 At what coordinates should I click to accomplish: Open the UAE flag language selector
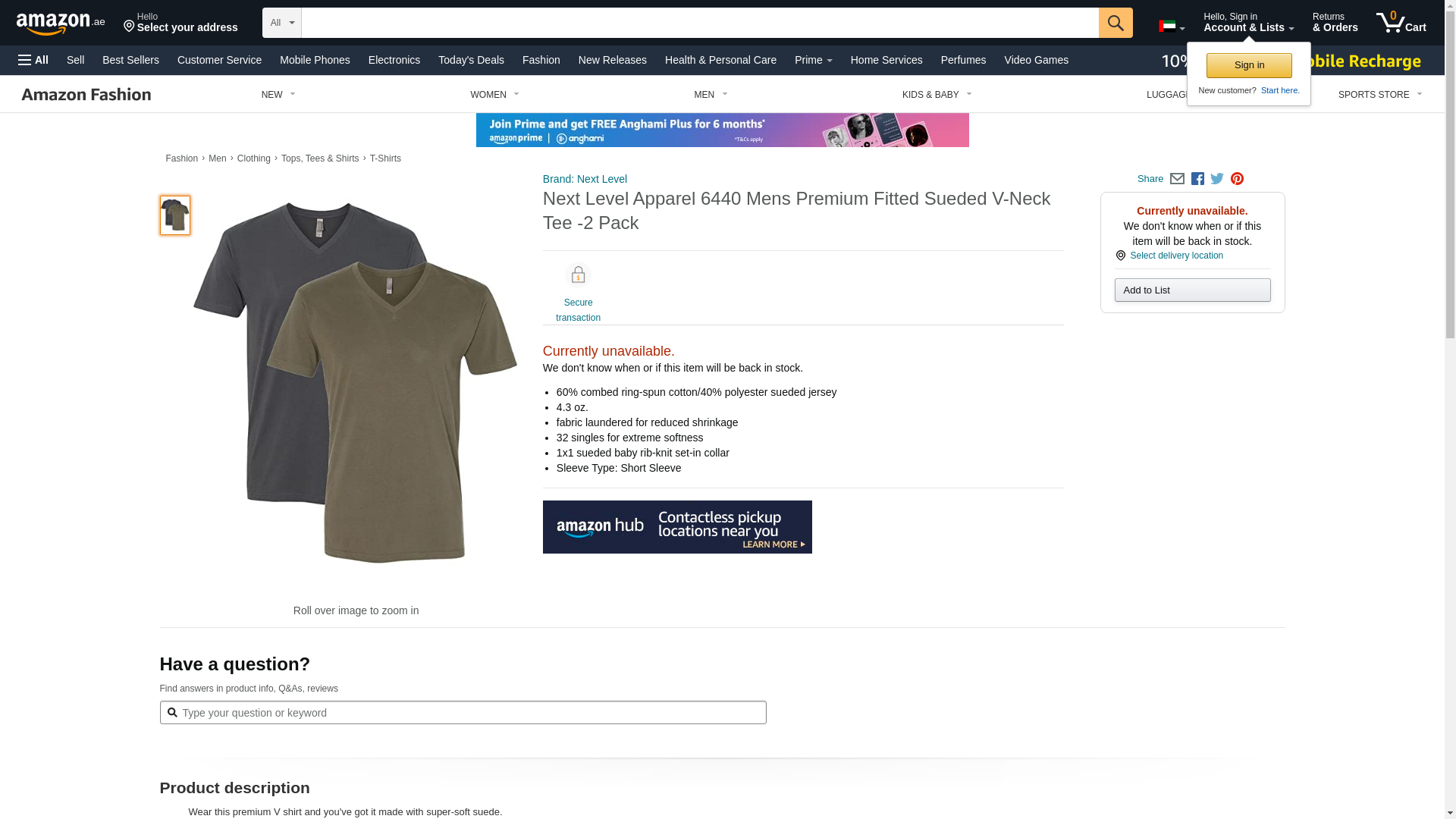[1171, 27]
